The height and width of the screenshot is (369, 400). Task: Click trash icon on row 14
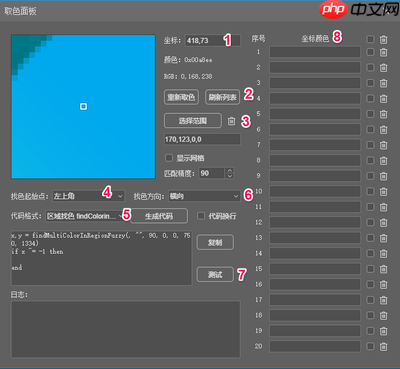click(383, 254)
